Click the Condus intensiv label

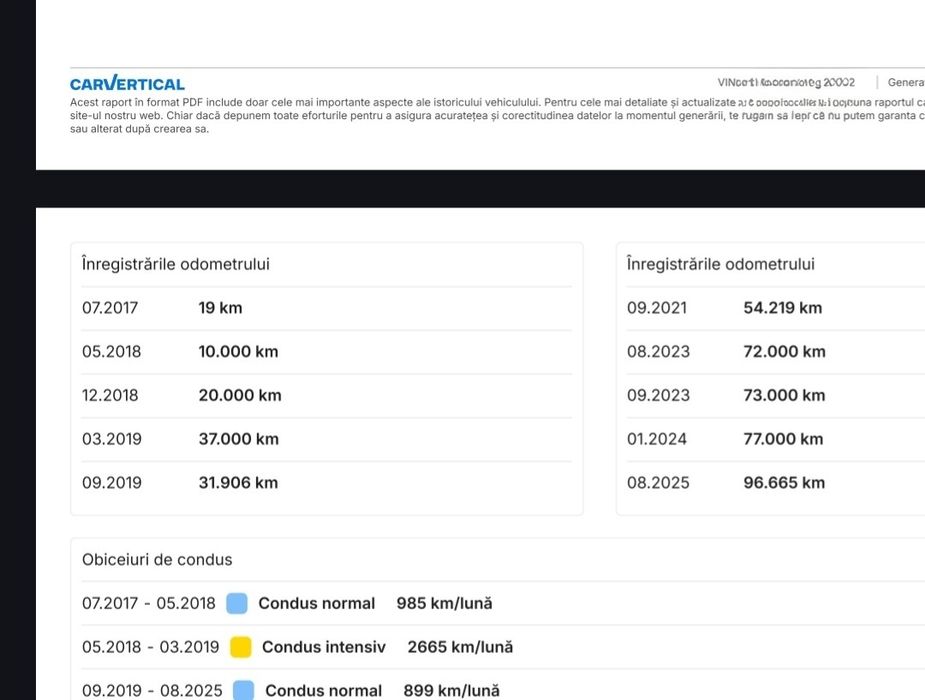point(323,647)
